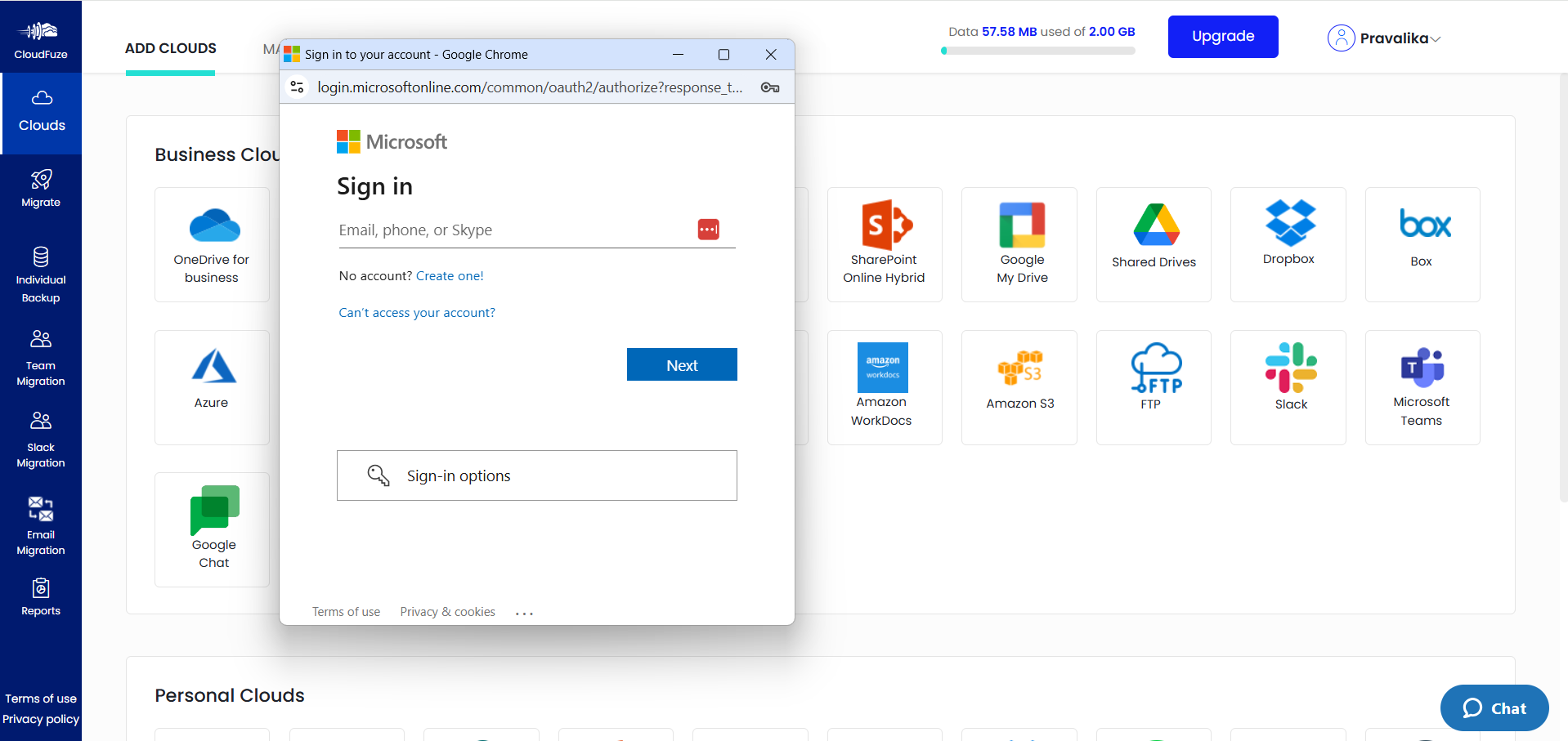Screen dimensions: 1568x741
Task: Open sidebar Privacy policy link
Action: coord(41,719)
